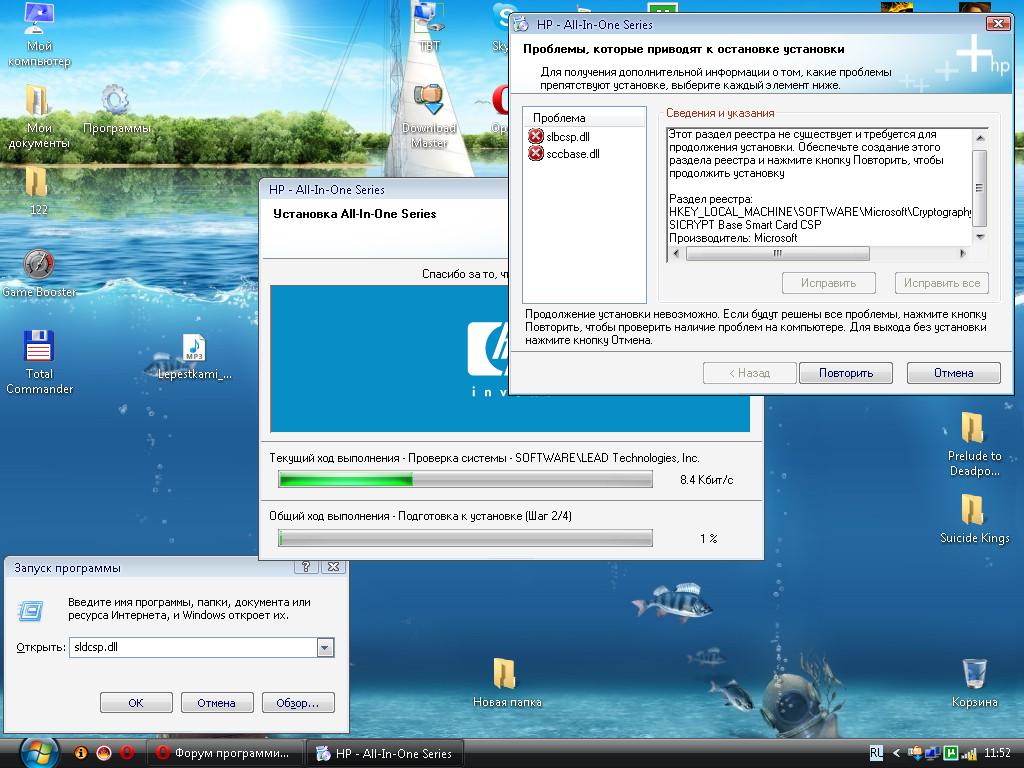Click the taskbar clock showing 11:52

click(997, 753)
